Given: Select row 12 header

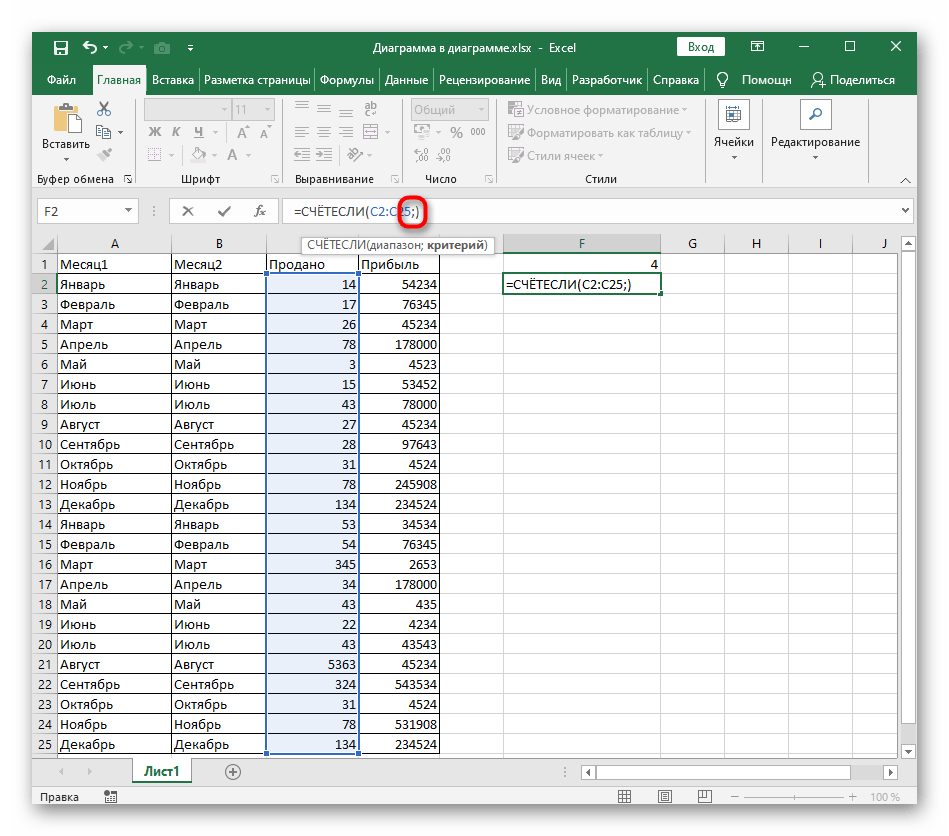Looking at the screenshot, I should (45, 484).
